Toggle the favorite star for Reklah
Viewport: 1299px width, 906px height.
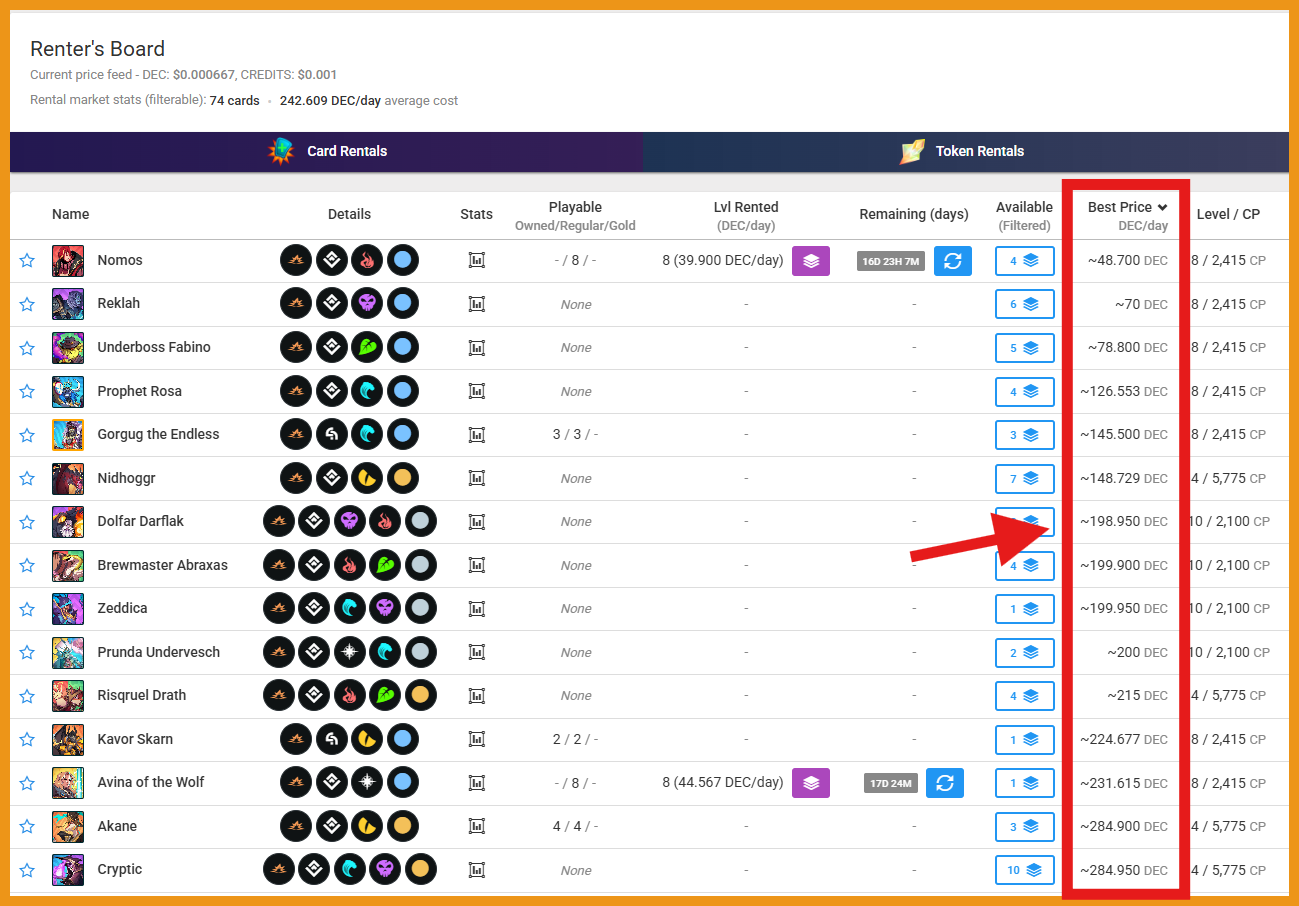27,304
